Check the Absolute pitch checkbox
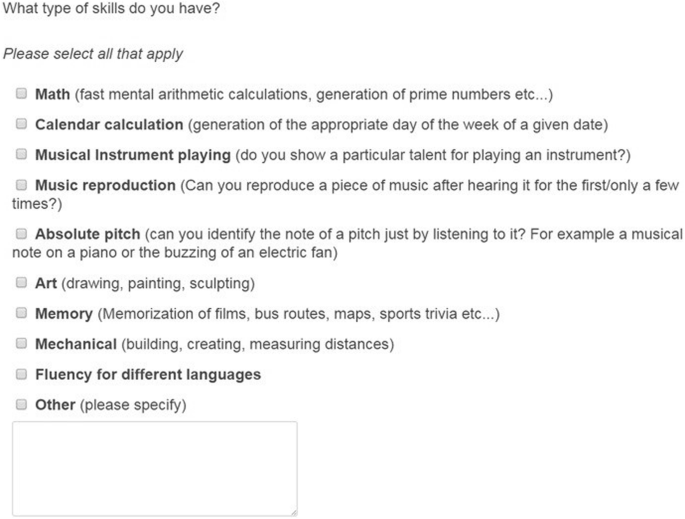Image resolution: width=685 pixels, height=519 pixels. [x=21, y=234]
